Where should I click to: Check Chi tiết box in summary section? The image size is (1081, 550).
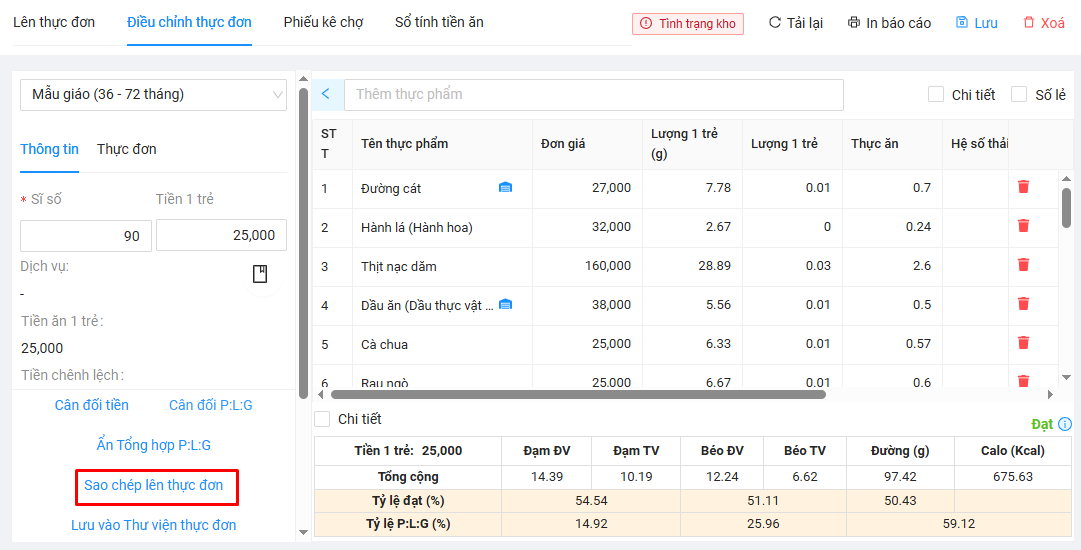point(322,419)
